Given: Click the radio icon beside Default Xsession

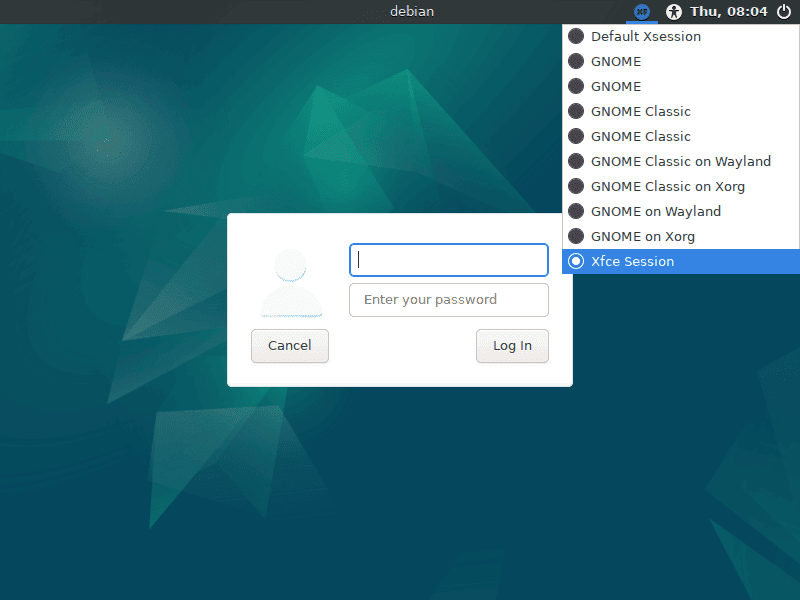Looking at the screenshot, I should (x=576, y=36).
